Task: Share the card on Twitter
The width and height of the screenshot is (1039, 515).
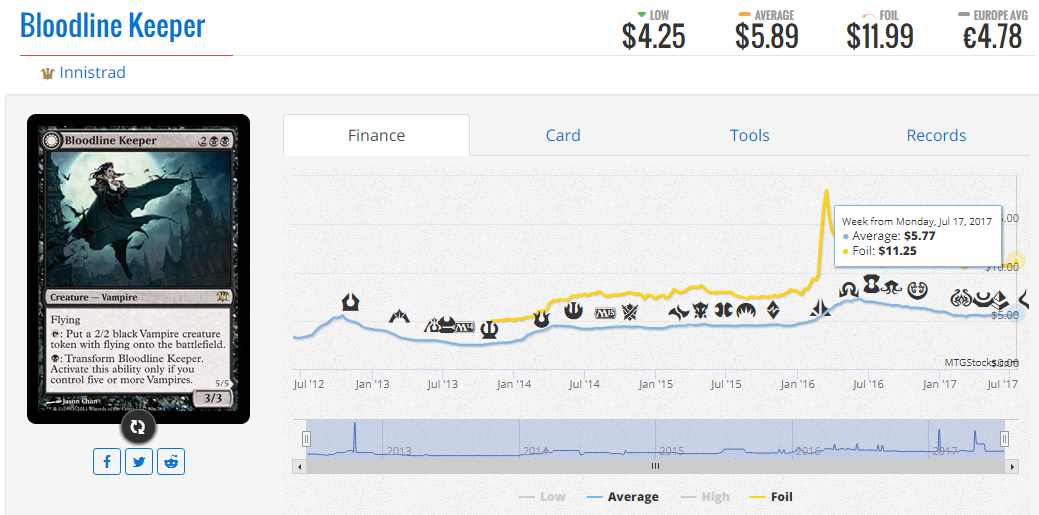Action: click(138, 461)
